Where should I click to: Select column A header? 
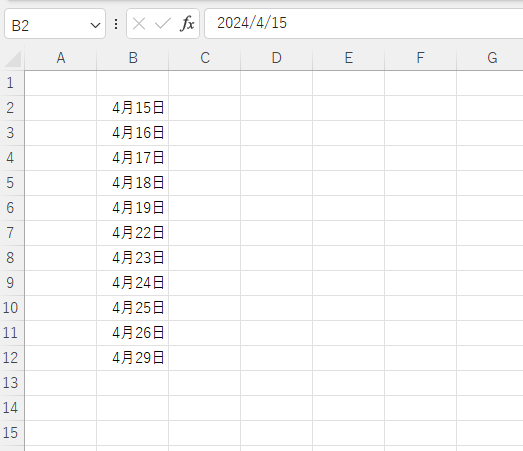coord(61,58)
